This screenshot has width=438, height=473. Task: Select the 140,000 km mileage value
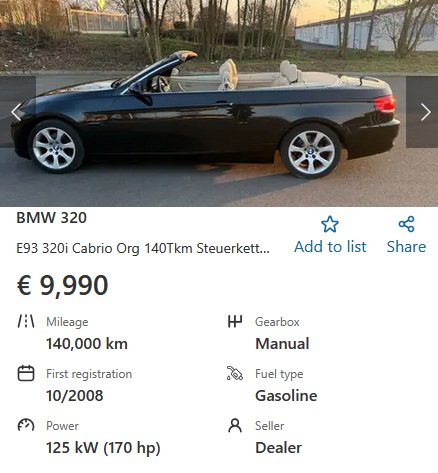pyautogui.click(x=87, y=344)
